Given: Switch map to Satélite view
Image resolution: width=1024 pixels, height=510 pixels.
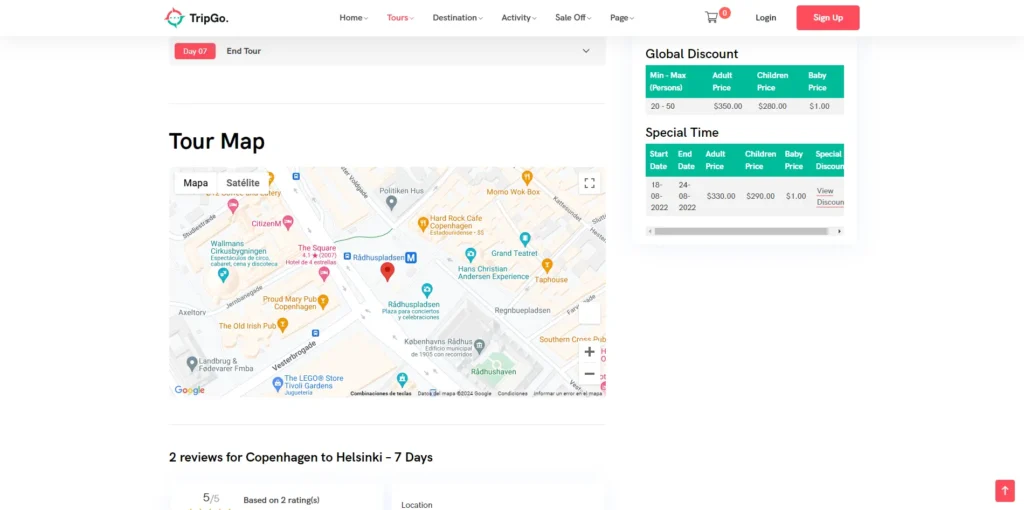Looking at the screenshot, I should tap(243, 183).
